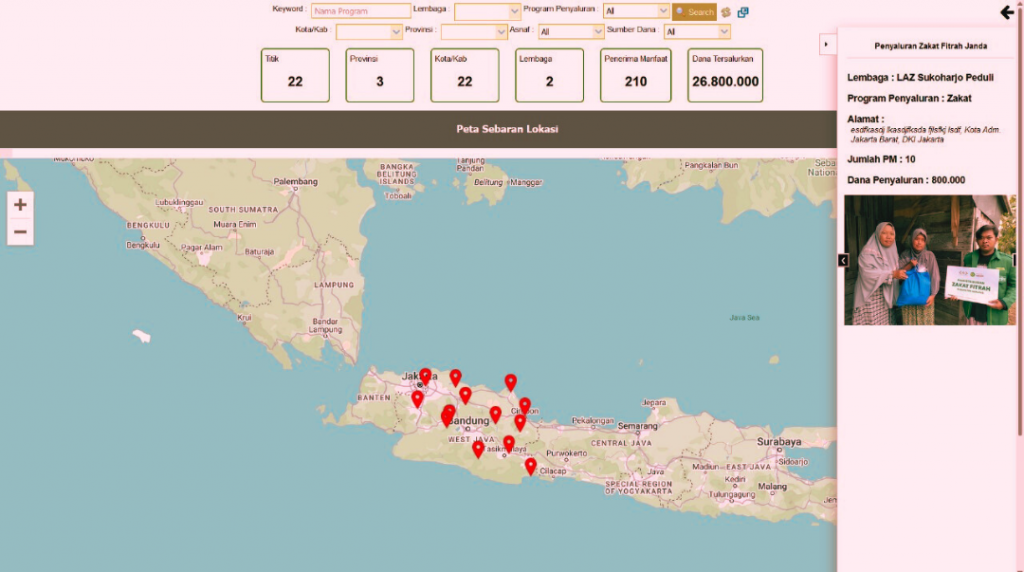Open the Lembaga dropdown
This screenshot has width=1024, height=572.
487,11
